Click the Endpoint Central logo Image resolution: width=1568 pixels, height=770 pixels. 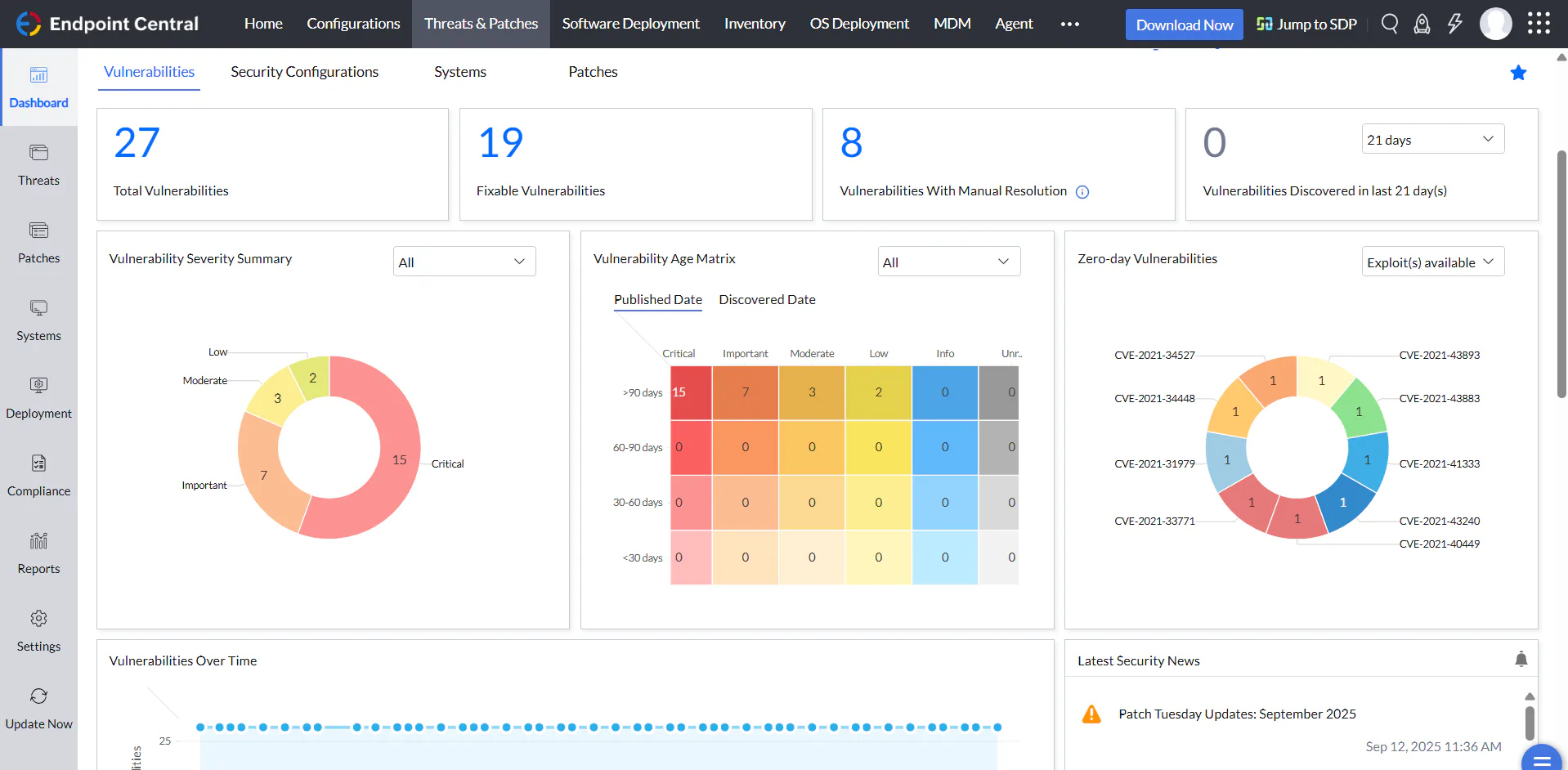107,24
